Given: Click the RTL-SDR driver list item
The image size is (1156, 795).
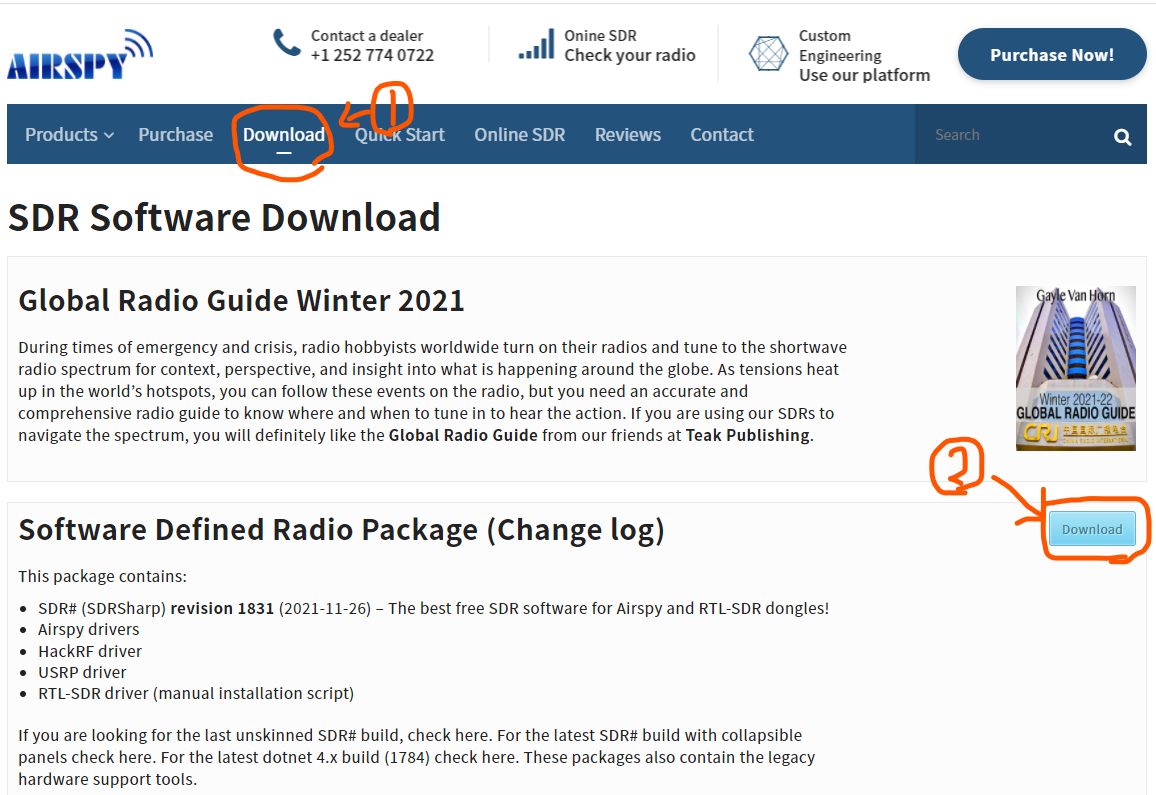Looking at the screenshot, I should coord(196,694).
